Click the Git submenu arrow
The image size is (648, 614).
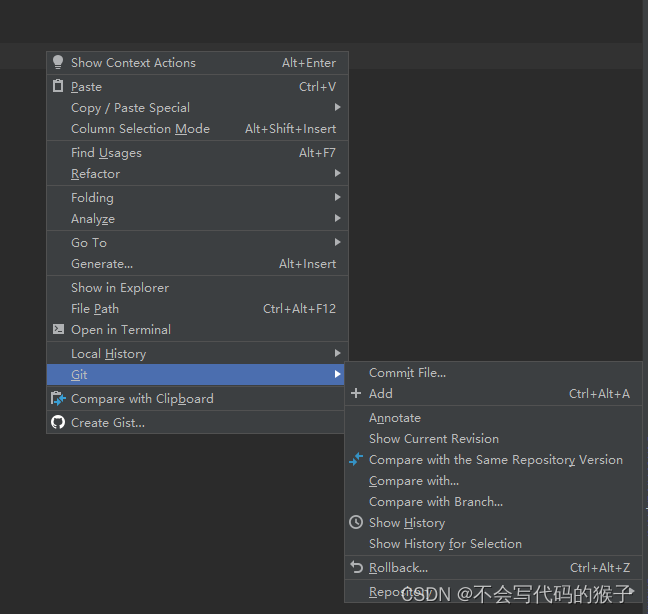(338, 374)
